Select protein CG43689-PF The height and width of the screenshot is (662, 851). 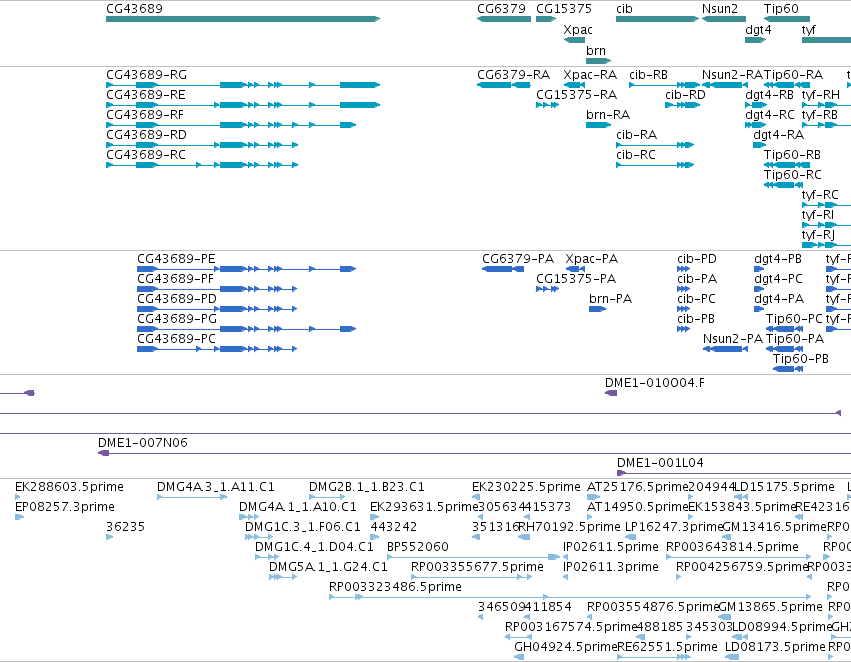(217, 289)
